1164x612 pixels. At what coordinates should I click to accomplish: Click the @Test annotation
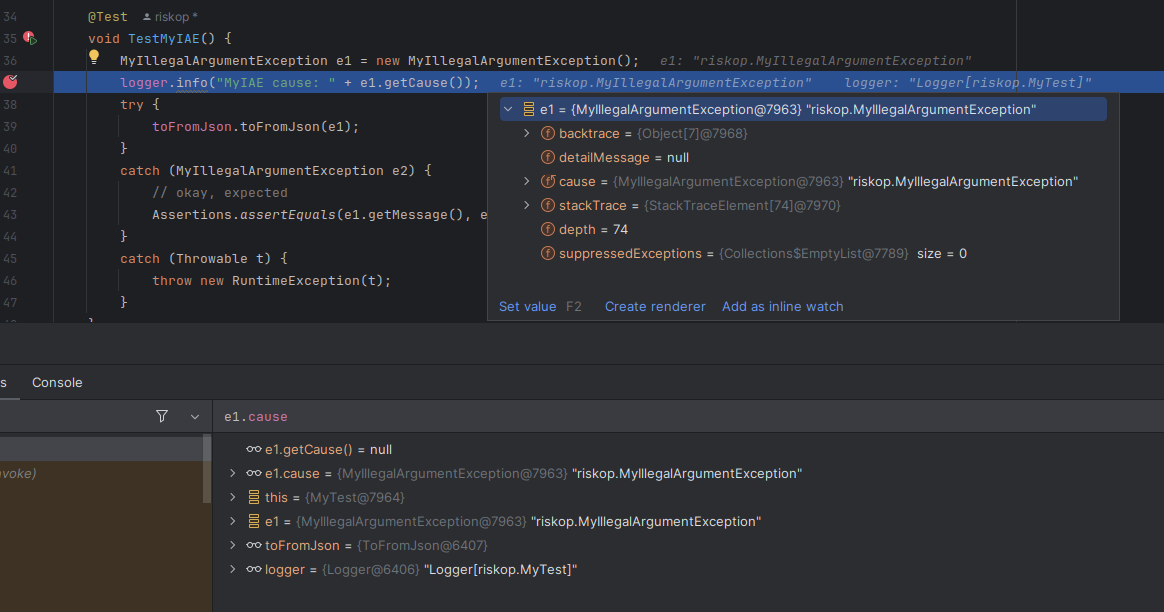click(x=108, y=16)
